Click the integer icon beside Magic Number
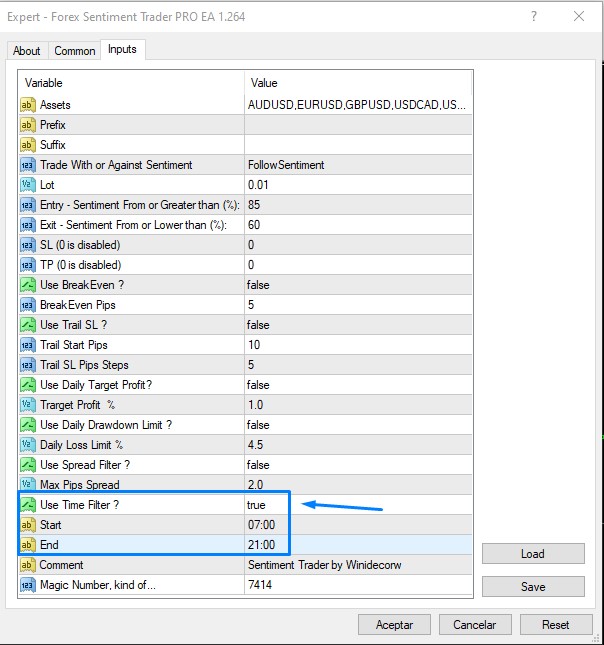Viewport: 604px width, 645px height. pyautogui.click(x=28, y=585)
